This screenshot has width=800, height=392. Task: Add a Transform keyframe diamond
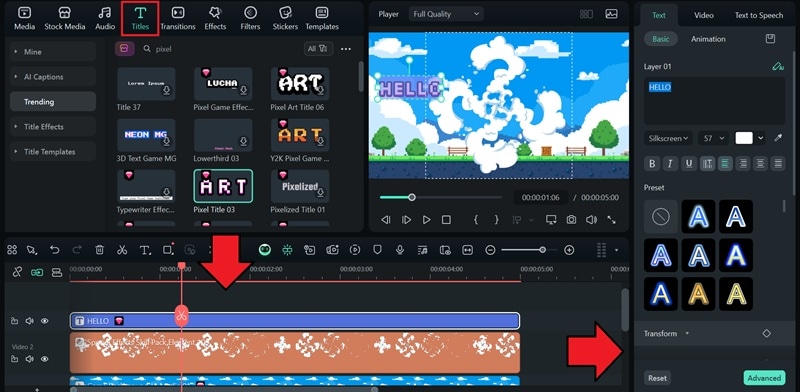766,333
